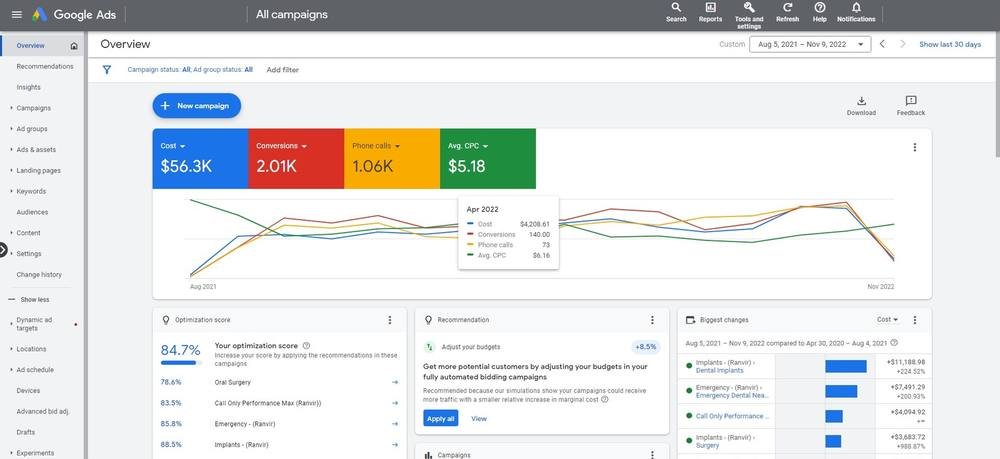This screenshot has width=1000, height=459.
Task: Click the optimization score progress bar
Action: (181, 362)
